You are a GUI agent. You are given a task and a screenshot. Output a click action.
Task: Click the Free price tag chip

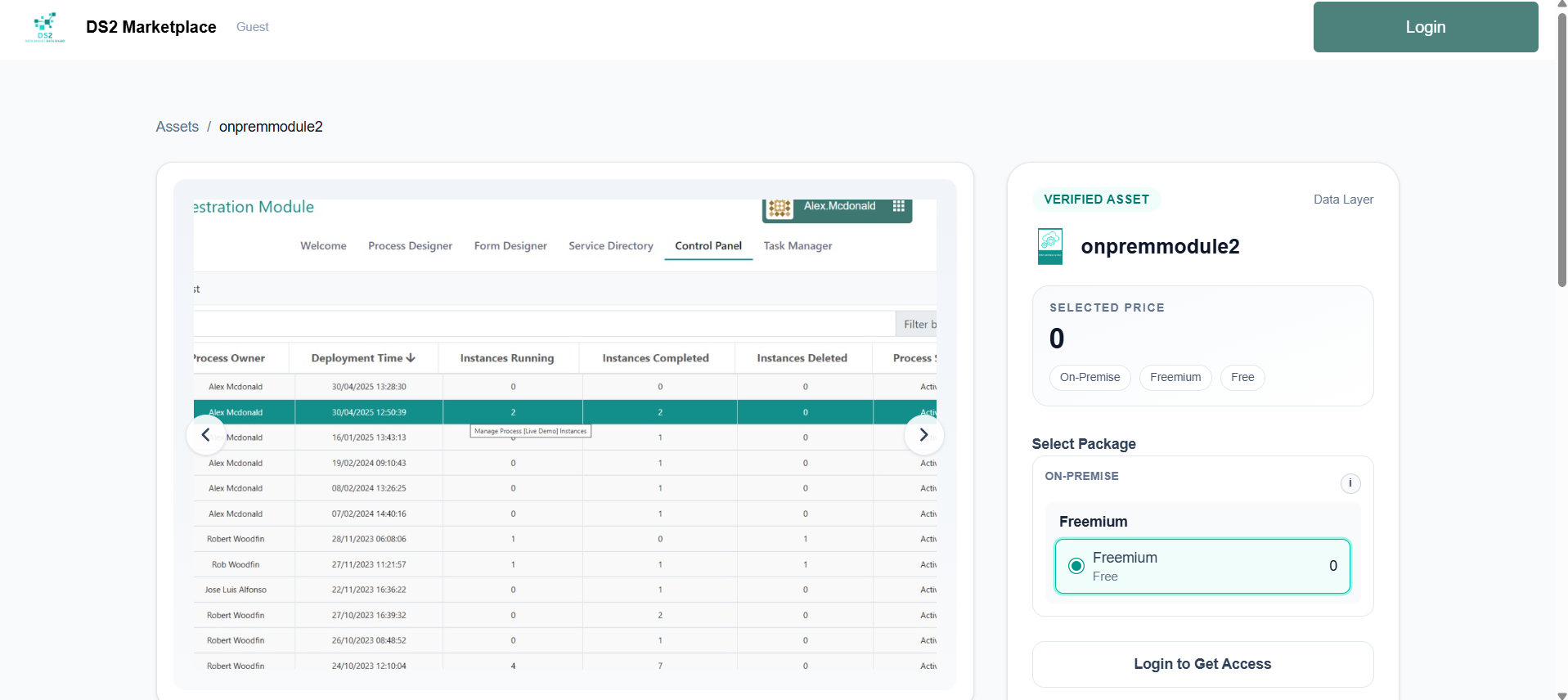[1242, 377]
